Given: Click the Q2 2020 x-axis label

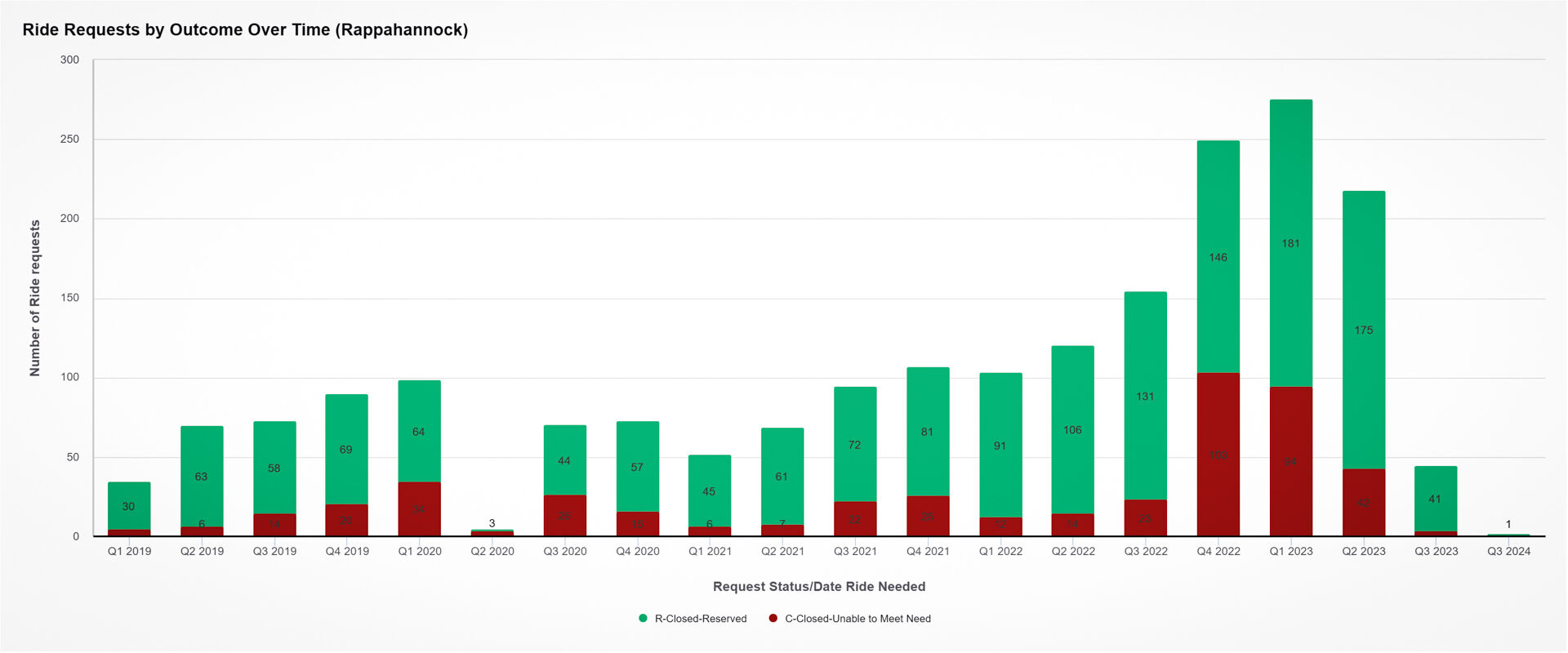Looking at the screenshot, I should pyautogui.click(x=492, y=552).
